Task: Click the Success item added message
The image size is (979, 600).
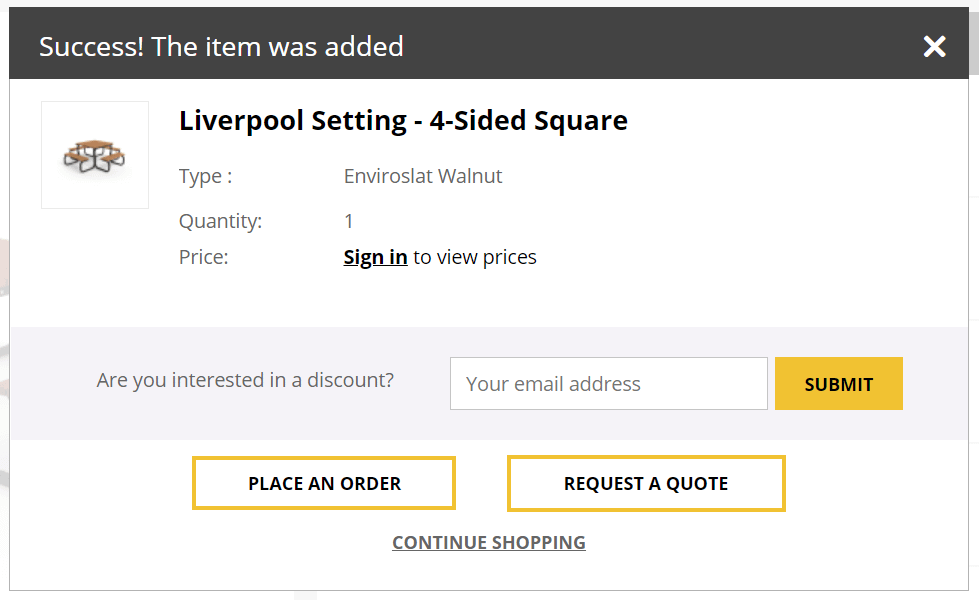Action: click(221, 46)
